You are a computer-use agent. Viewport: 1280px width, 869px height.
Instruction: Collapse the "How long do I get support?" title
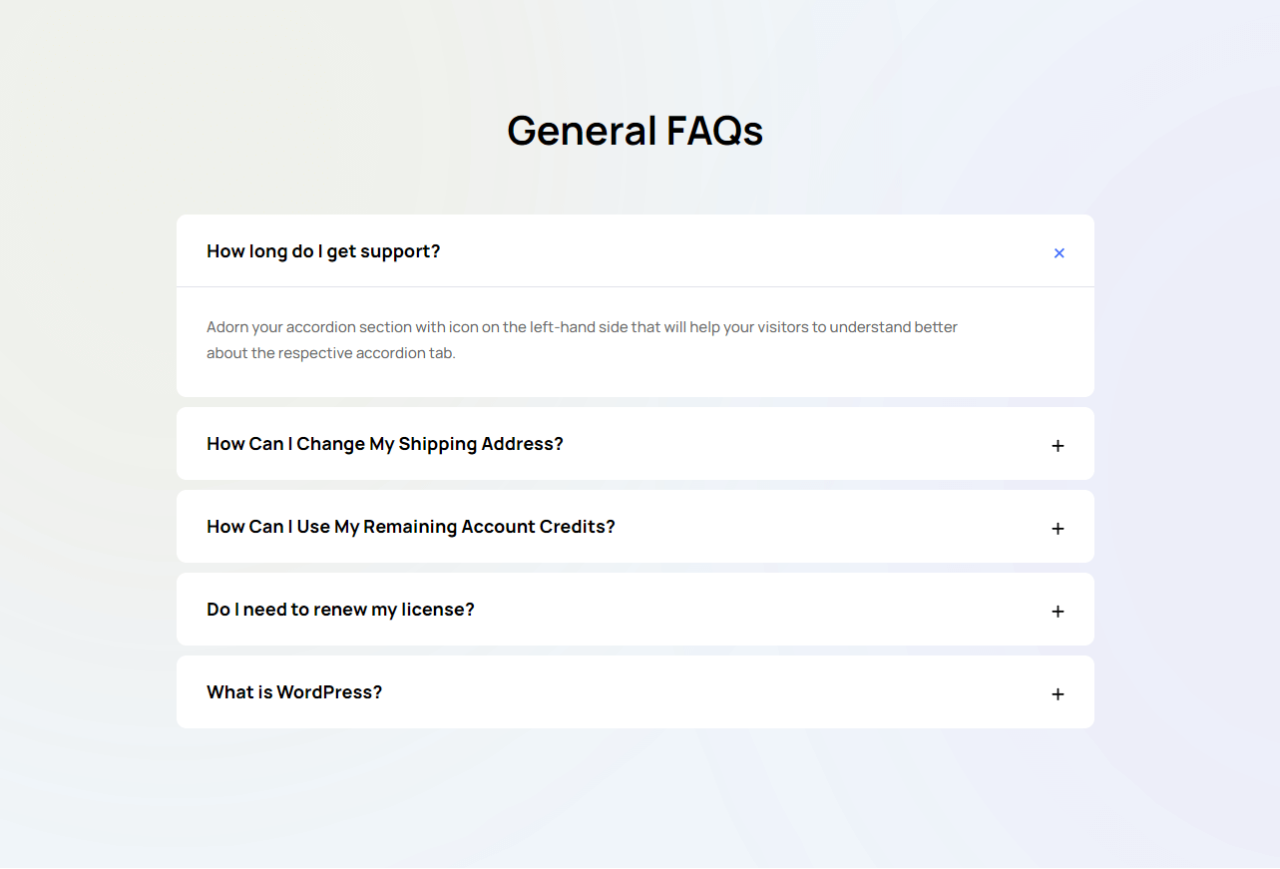click(323, 251)
